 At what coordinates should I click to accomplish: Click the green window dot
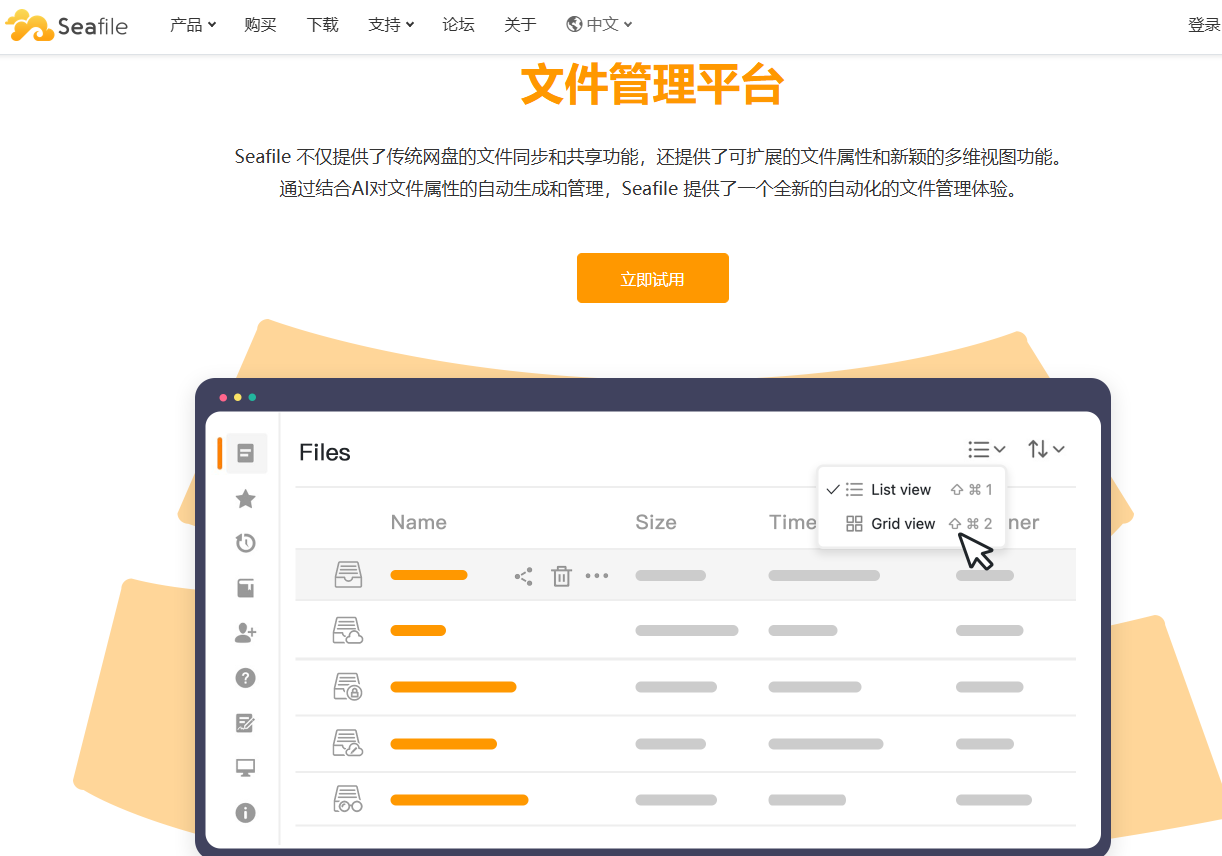252,397
